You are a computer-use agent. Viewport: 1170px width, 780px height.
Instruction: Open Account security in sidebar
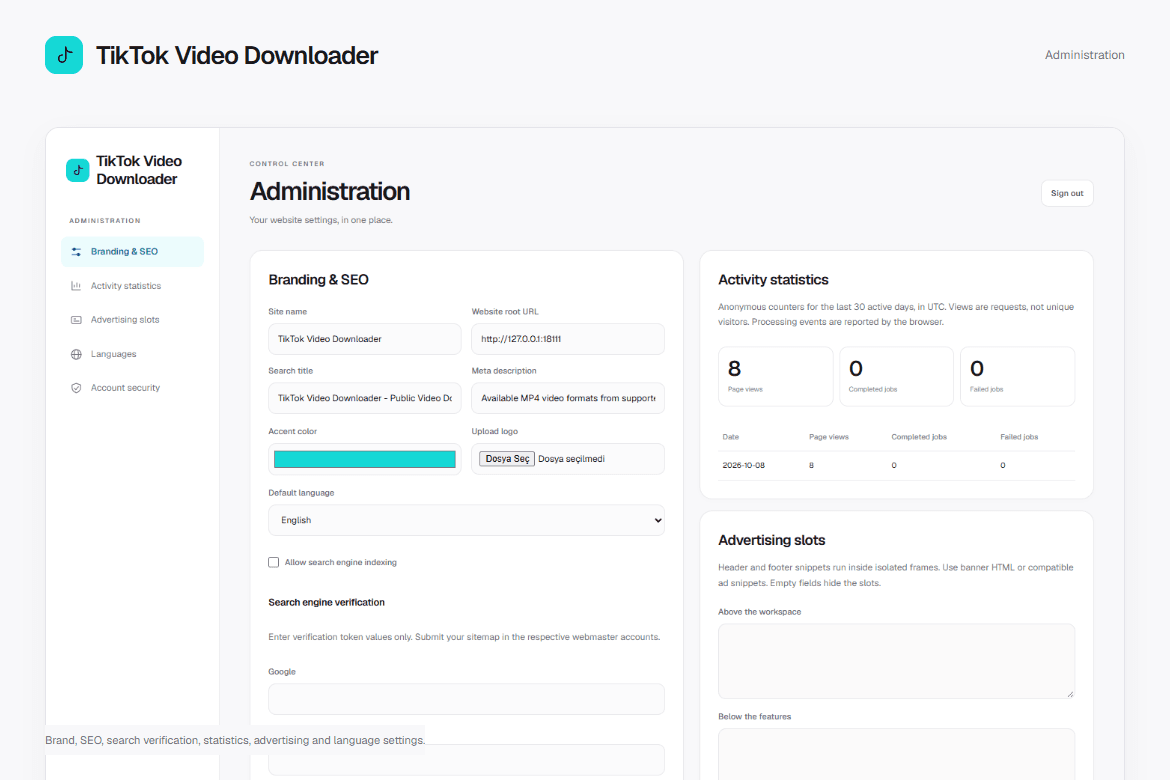click(132, 388)
